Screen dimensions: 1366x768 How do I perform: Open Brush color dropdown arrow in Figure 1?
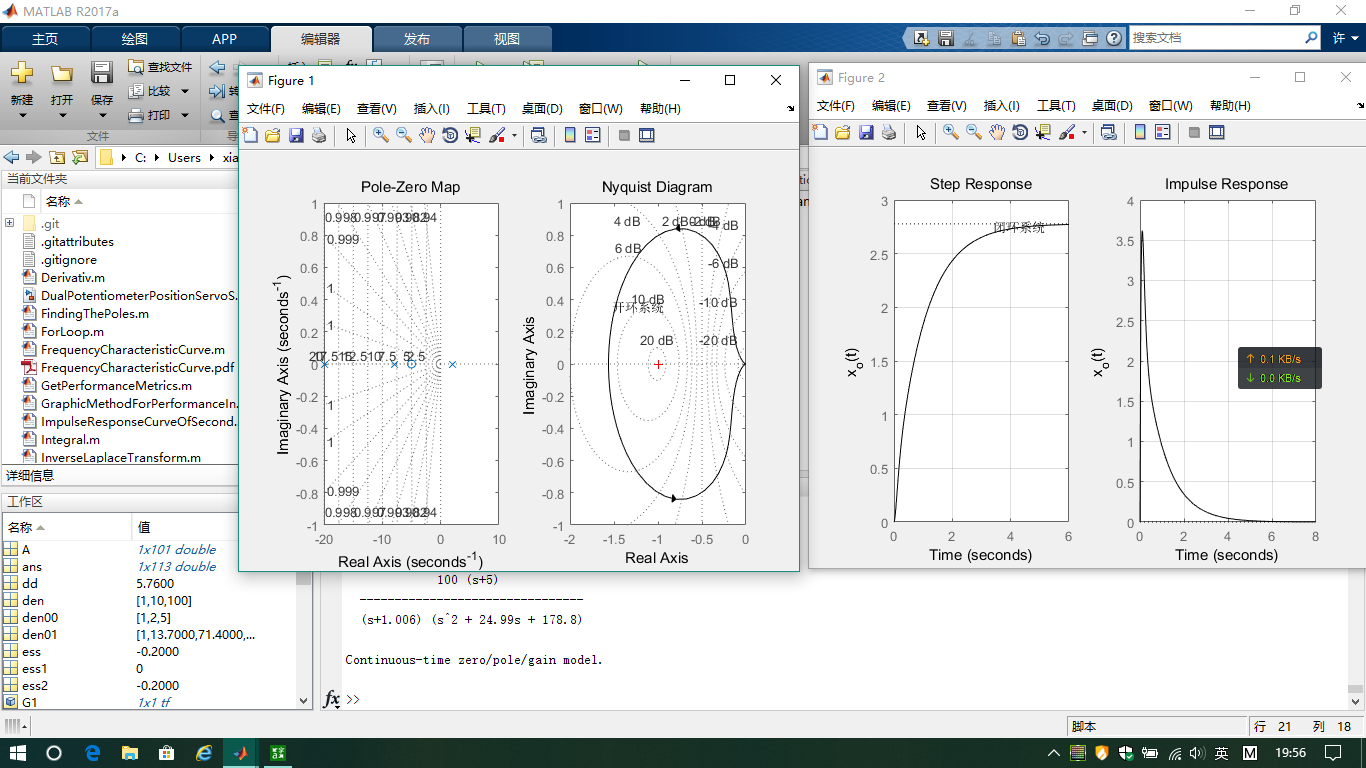pyautogui.click(x=514, y=135)
